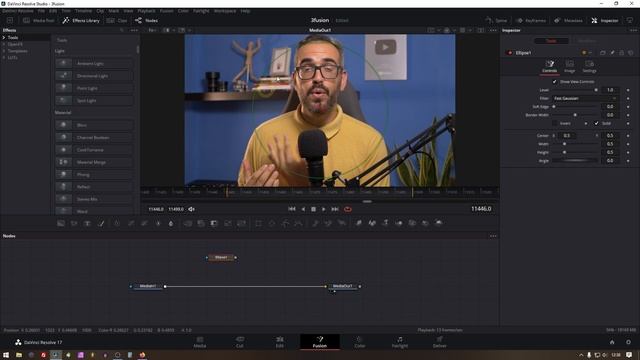
Task: Click the Effects panel search icon
Action: pyautogui.click(x=122, y=30)
